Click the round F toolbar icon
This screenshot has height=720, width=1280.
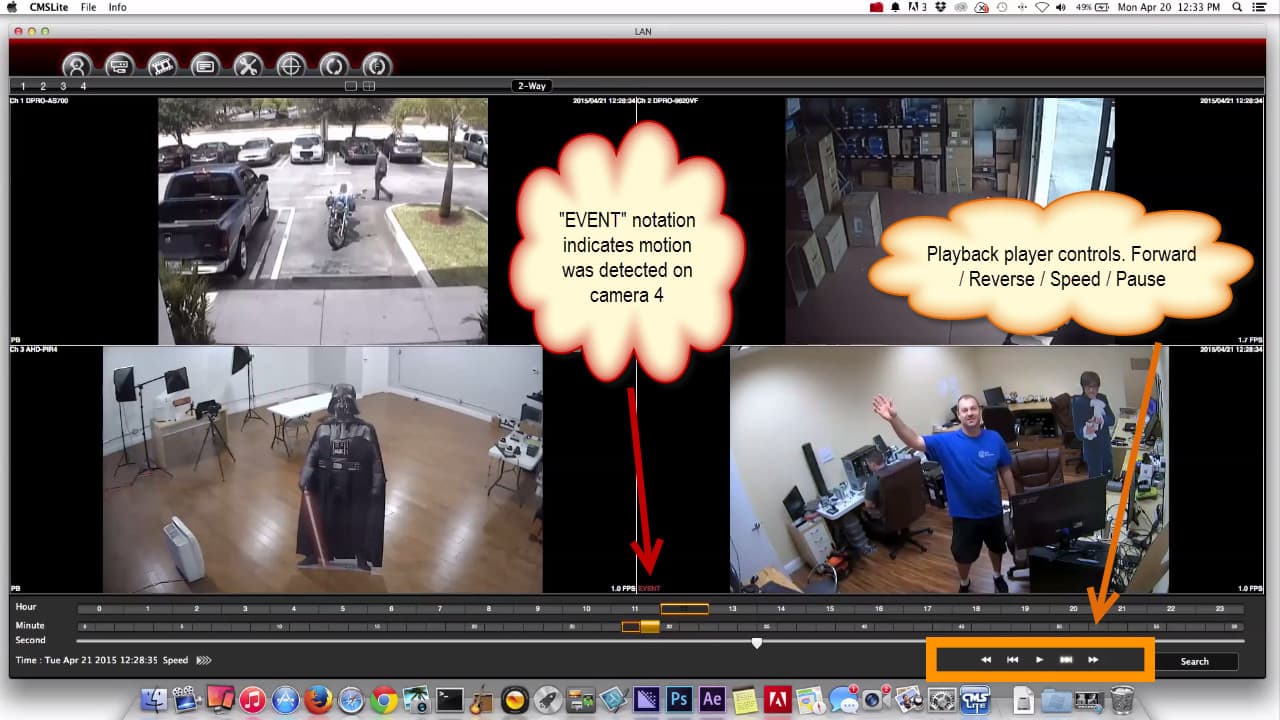(x=377, y=67)
